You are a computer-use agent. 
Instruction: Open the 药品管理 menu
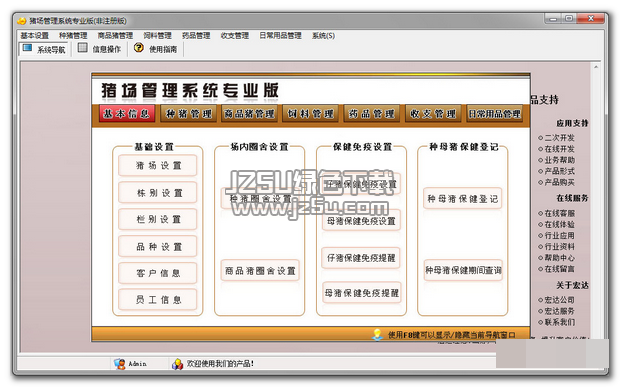[196, 36]
